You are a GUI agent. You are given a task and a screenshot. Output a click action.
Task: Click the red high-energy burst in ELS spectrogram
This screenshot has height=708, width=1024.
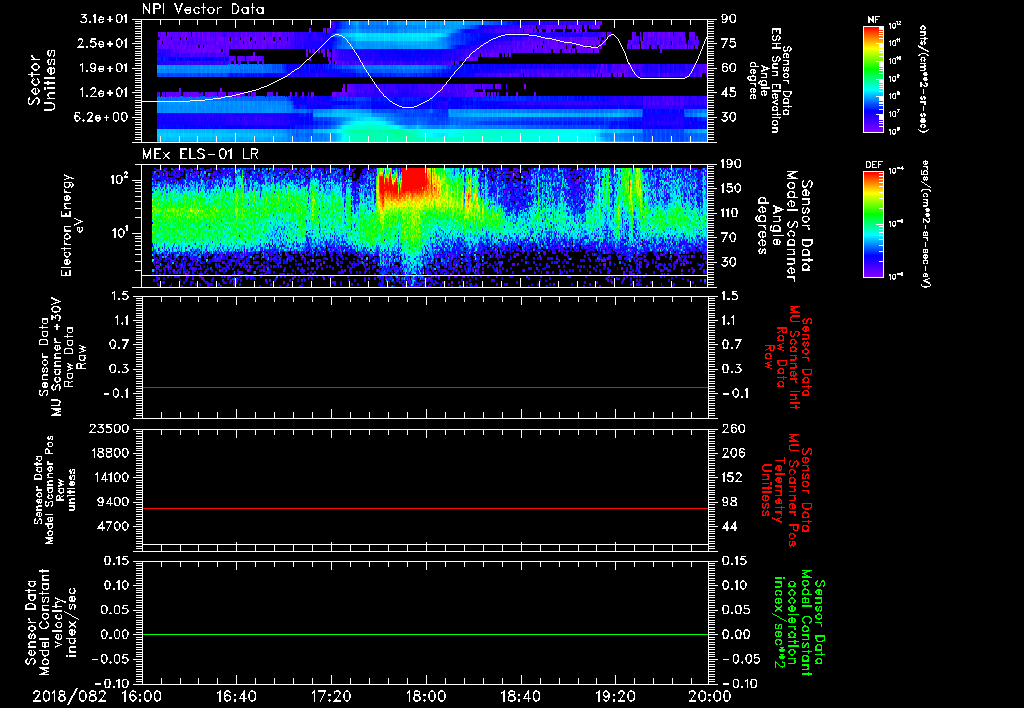(413, 181)
